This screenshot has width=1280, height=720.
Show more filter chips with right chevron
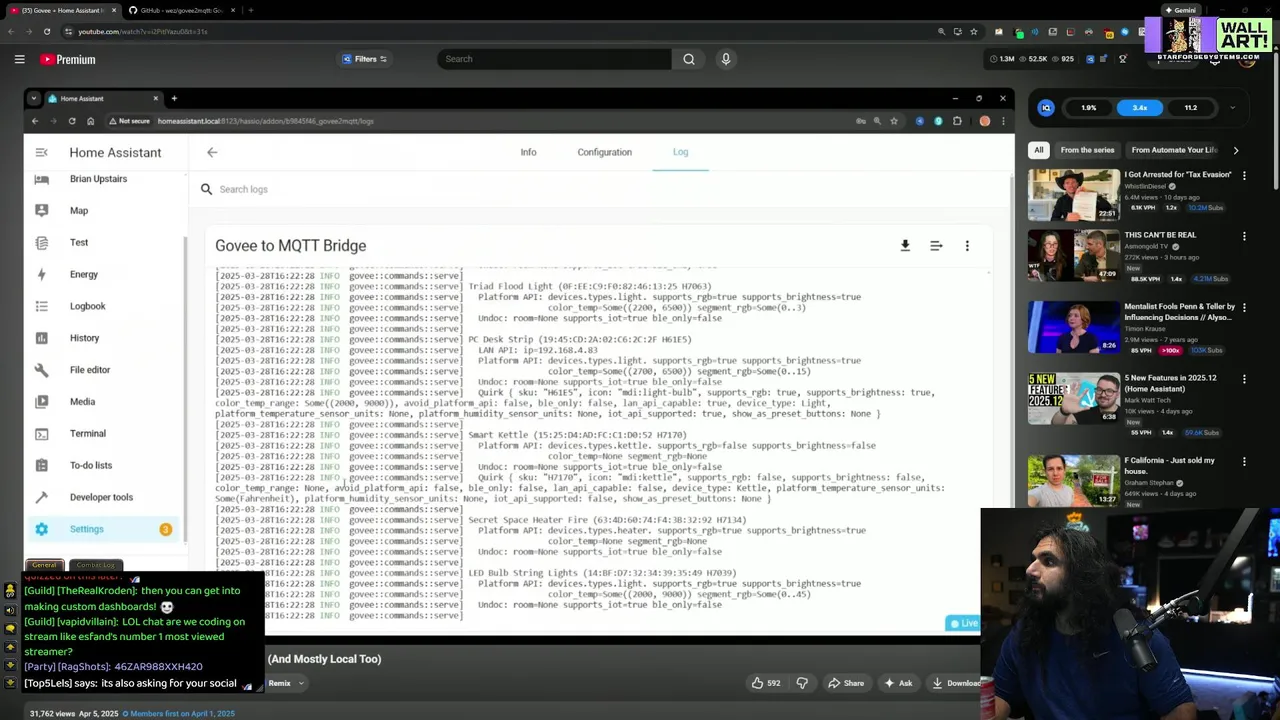[1236, 150]
